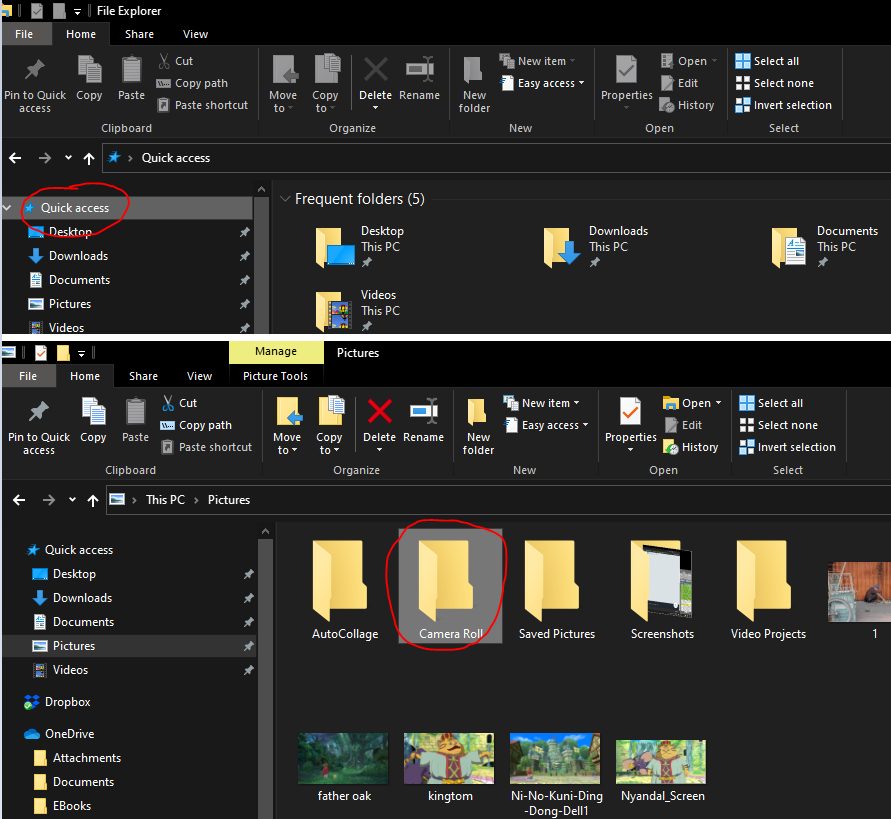Screen dimensions: 891x819
Task: Unpin Documents in Pictures window sidebar
Action: coord(248,622)
